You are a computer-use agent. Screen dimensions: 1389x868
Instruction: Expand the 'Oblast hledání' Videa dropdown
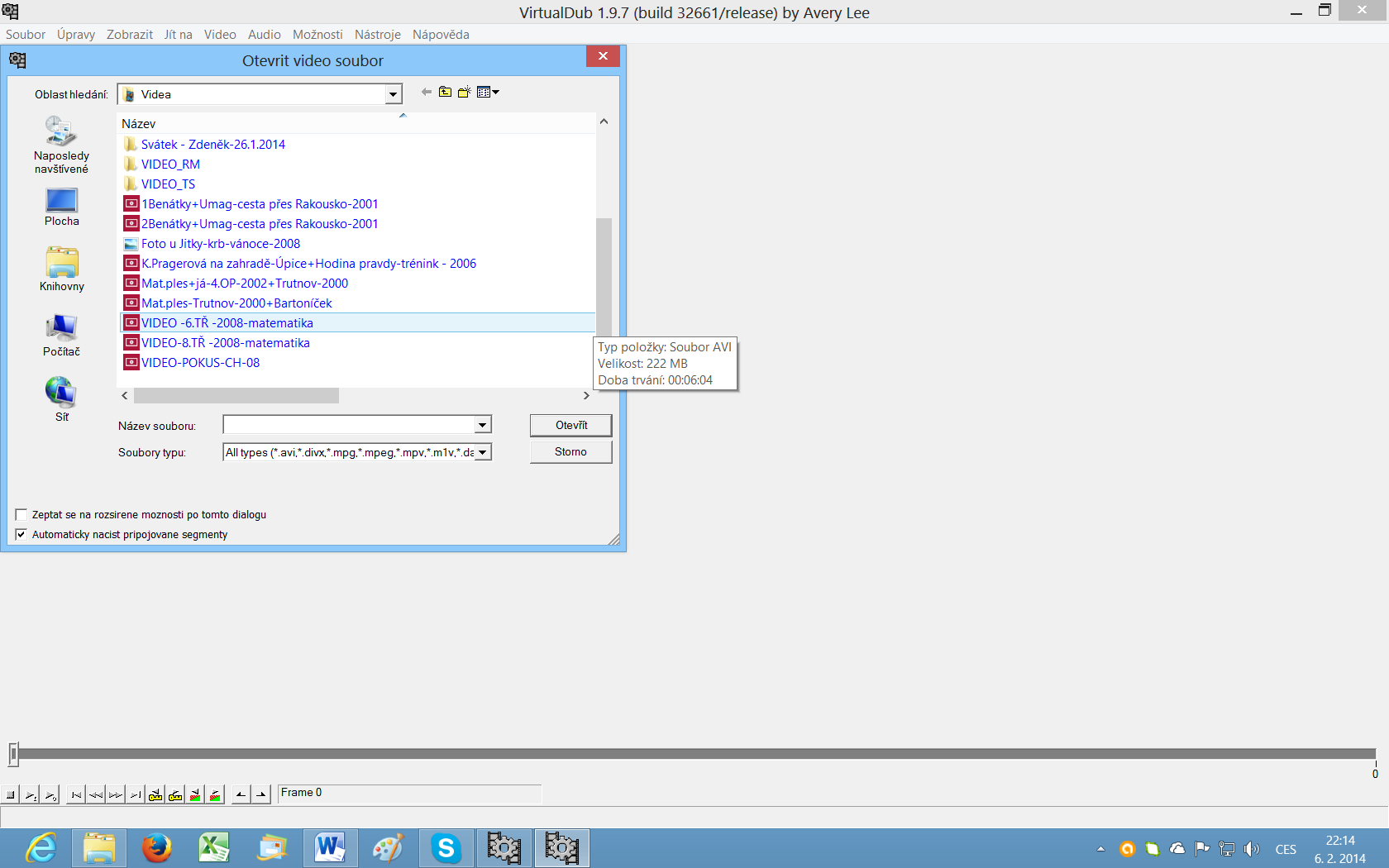[x=394, y=94]
